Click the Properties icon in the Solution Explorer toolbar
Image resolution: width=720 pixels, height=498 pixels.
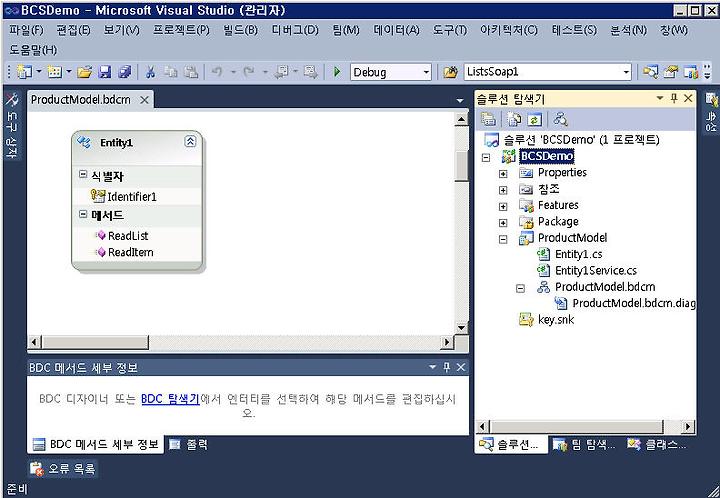[488, 120]
